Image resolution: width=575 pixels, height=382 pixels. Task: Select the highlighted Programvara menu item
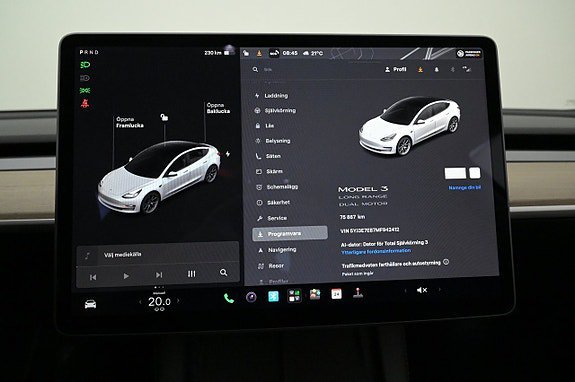tap(290, 234)
